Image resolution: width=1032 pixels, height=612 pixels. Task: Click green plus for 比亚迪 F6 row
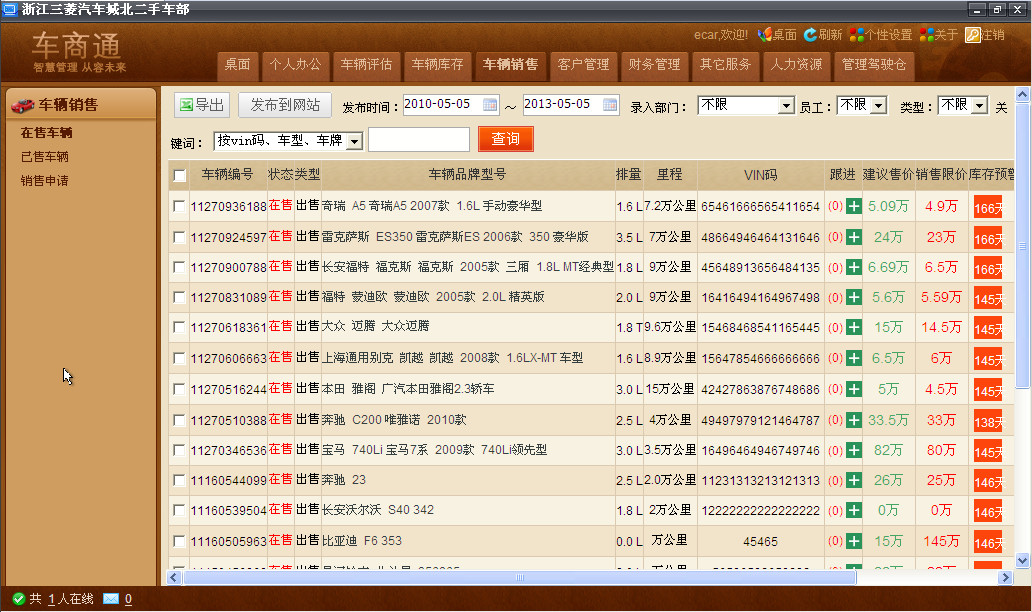click(854, 541)
